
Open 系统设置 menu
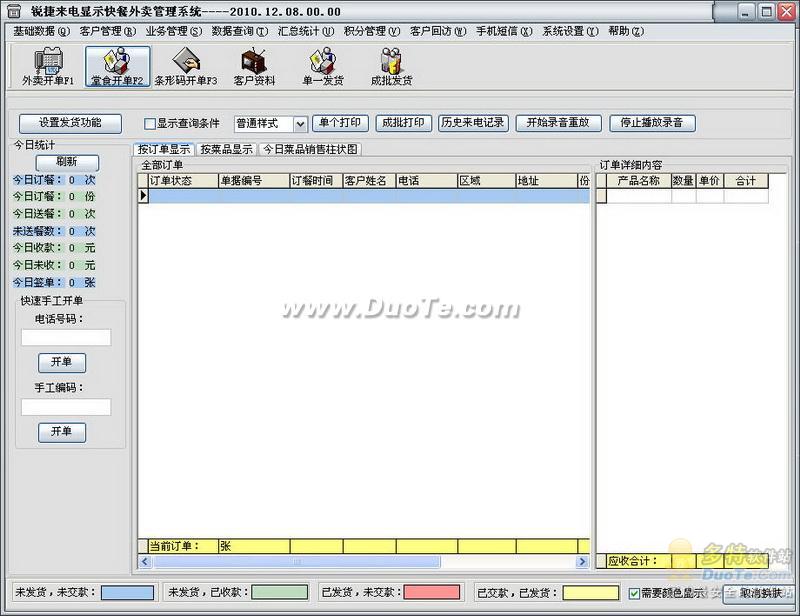(570, 31)
